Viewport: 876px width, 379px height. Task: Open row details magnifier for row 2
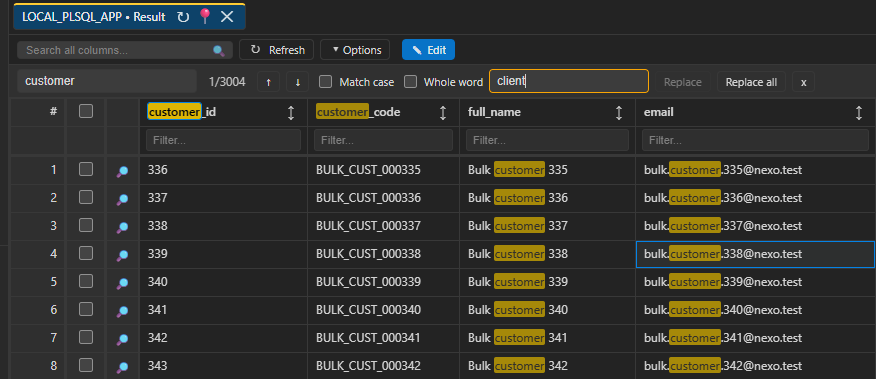122,199
